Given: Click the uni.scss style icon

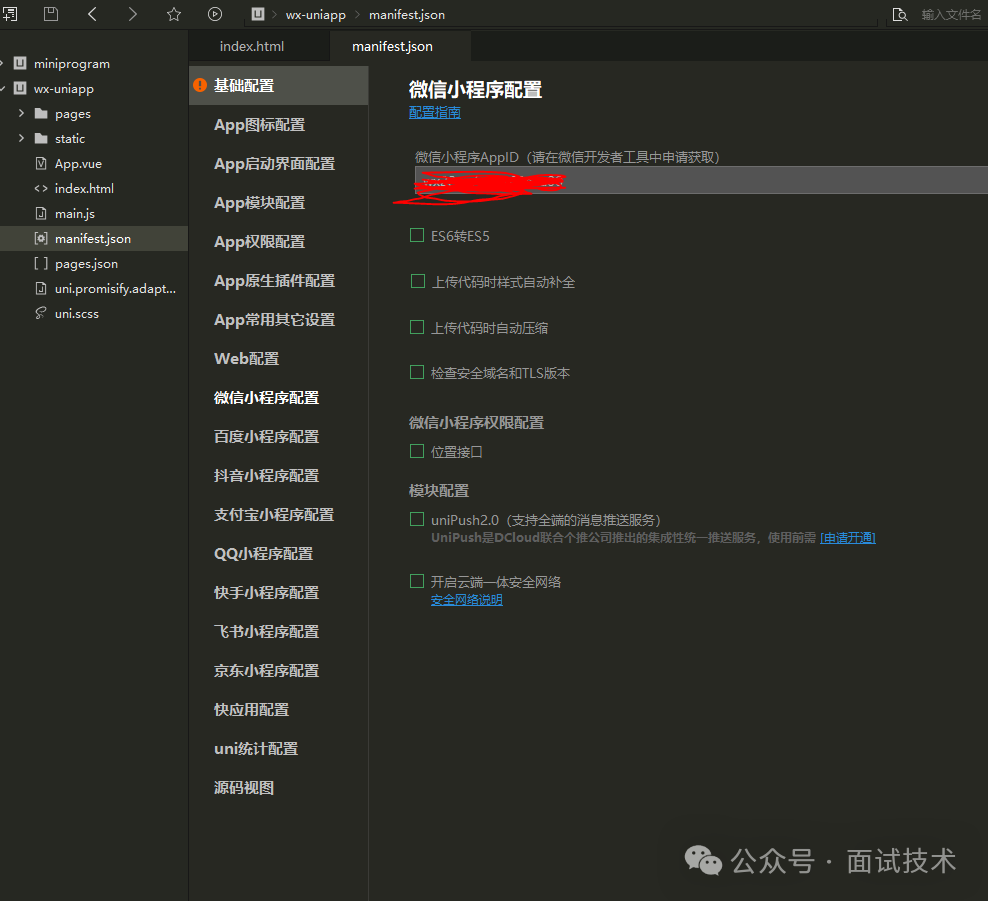Looking at the screenshot, I should click(x=41, y=313).
